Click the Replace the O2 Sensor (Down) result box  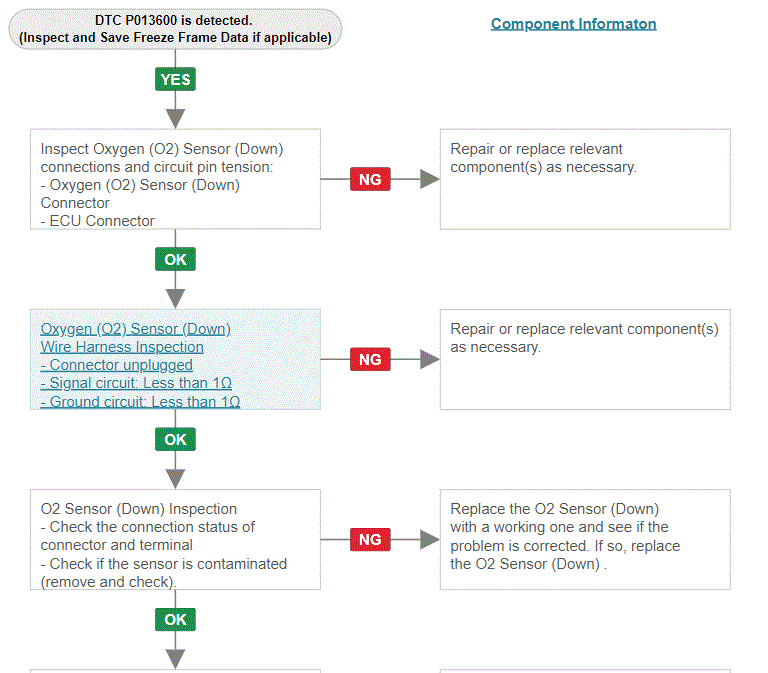[x=585, y=540]
